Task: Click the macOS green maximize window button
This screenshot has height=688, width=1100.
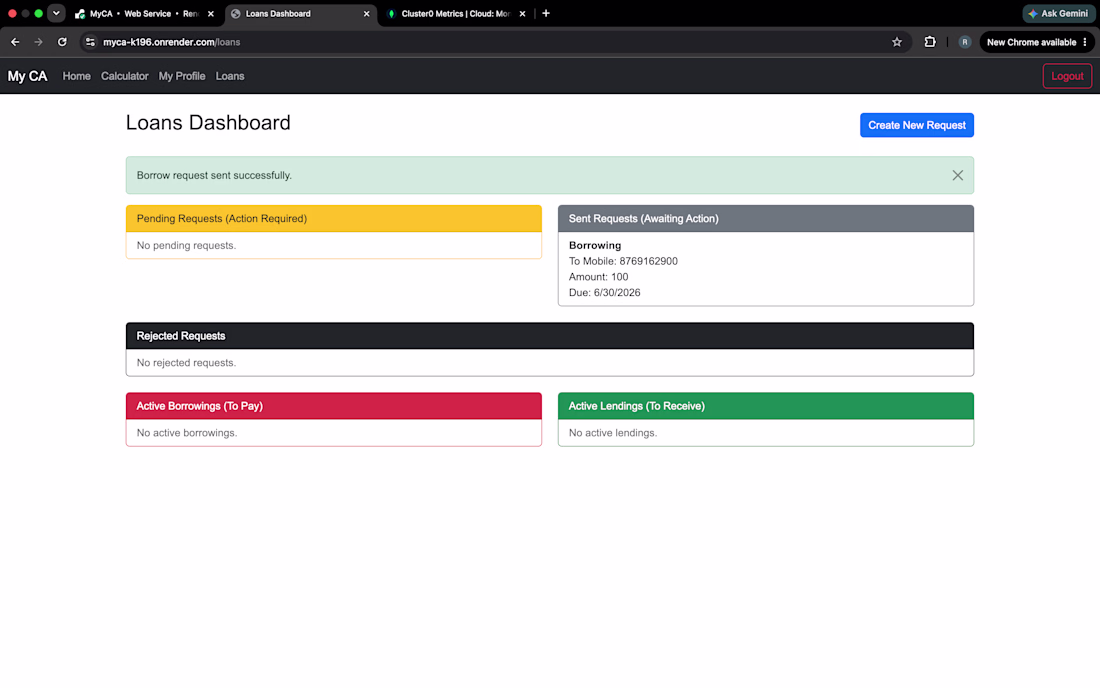Action: click(x=39, y=13)
